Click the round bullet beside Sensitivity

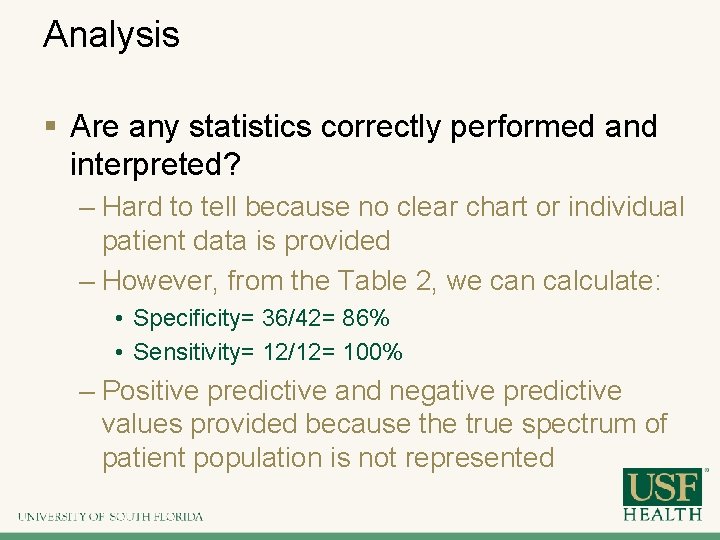coord(119,352)
